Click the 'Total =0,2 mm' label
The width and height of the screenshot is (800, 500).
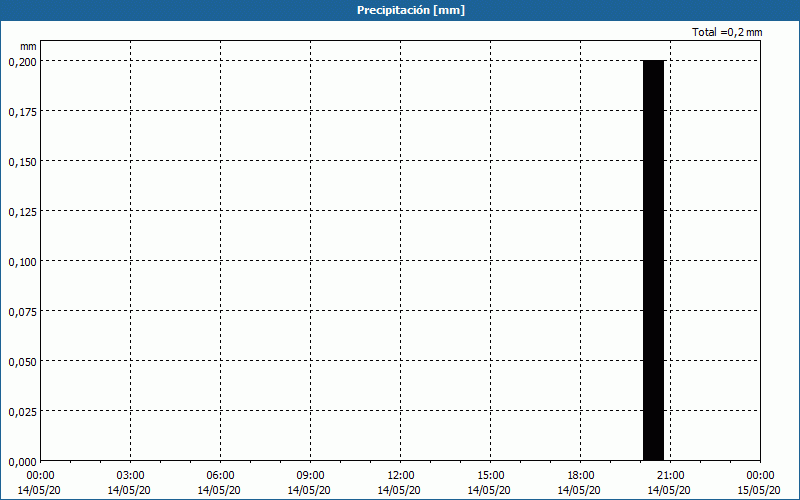click(x=727, y=33)
